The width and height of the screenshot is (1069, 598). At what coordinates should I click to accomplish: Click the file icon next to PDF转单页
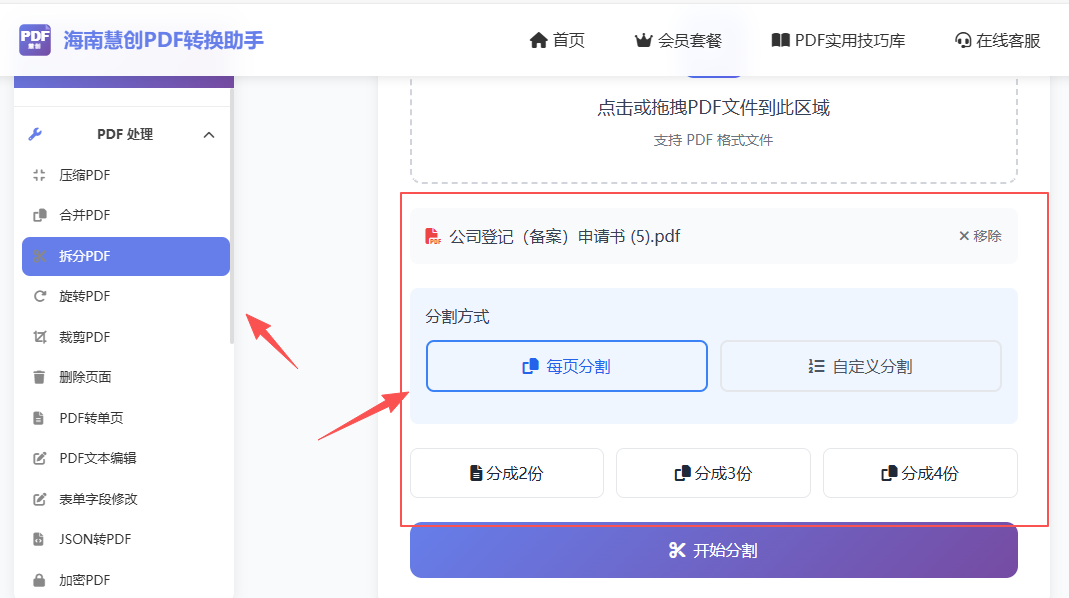39,418
